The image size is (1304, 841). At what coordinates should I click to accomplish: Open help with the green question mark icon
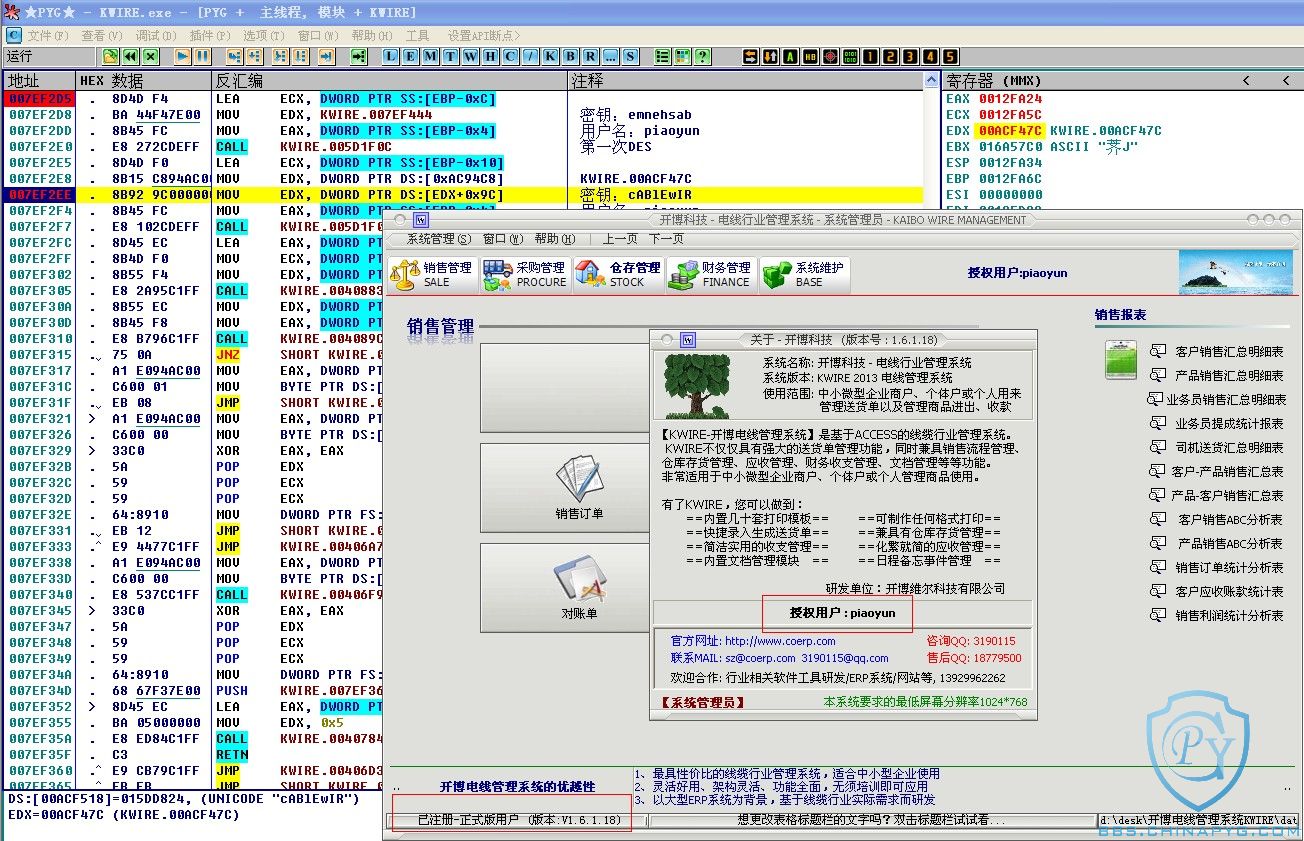coord(703,56)
